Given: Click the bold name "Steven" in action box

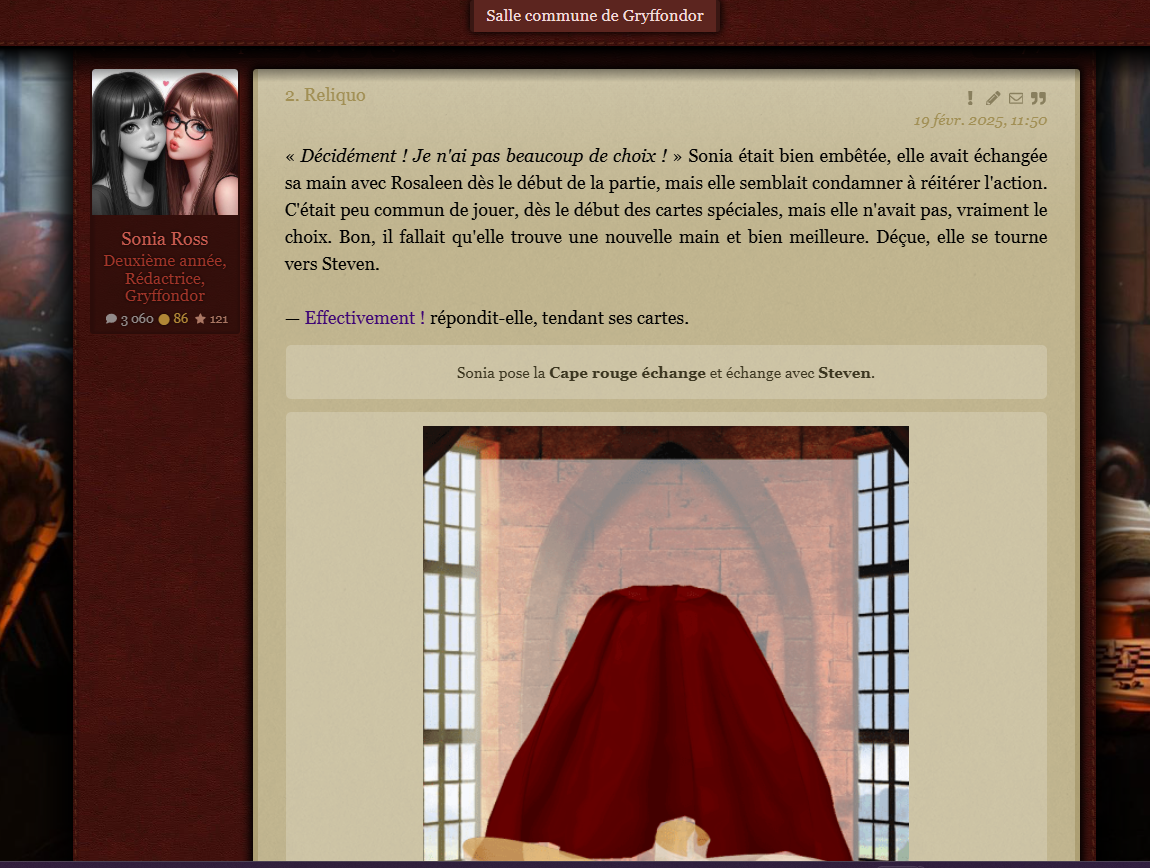Looking at the screenshot, I should pos(845,373).
